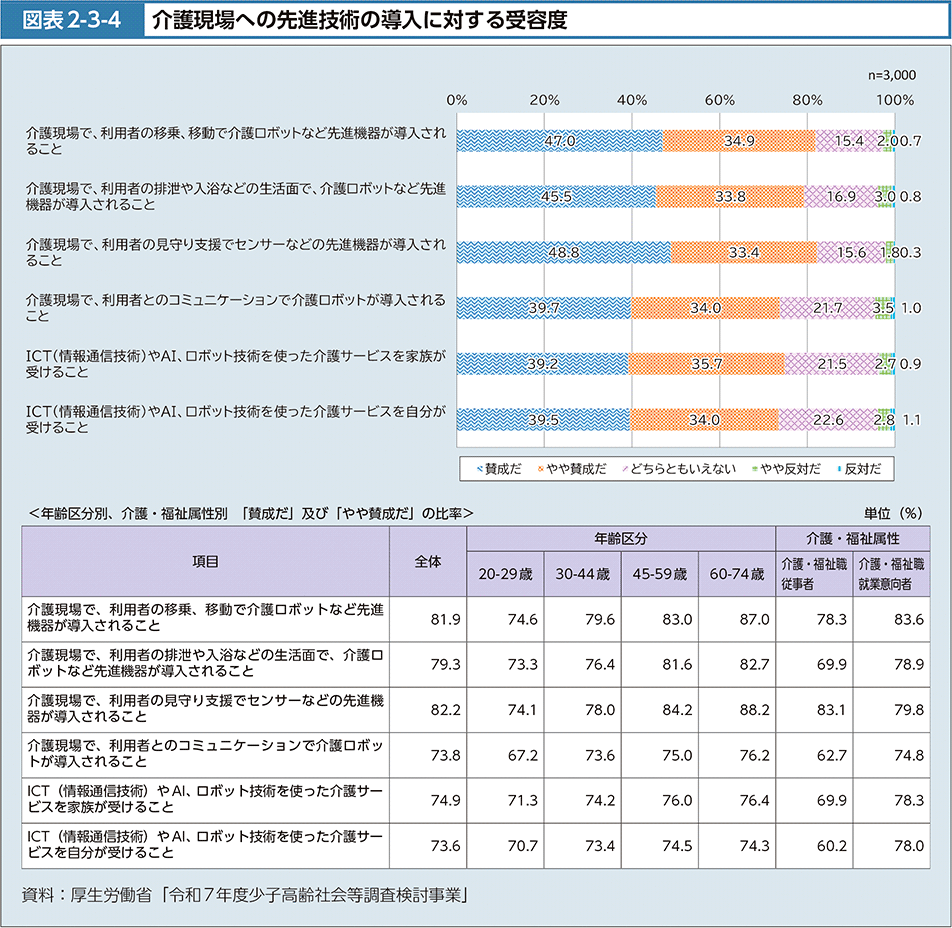Click table cell 83.6
Screen dimensions: 952x928
[908, 619]
